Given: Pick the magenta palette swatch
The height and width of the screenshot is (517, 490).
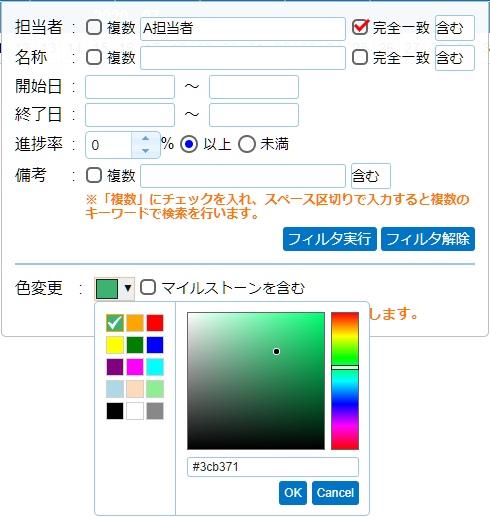Looking at the screenshot, I should point(135,367).
